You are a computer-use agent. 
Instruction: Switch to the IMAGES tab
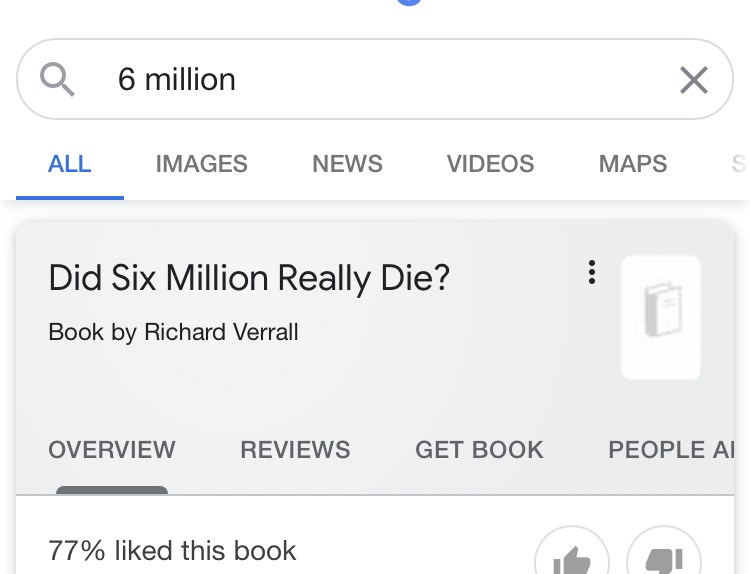(x=202, y=164)
